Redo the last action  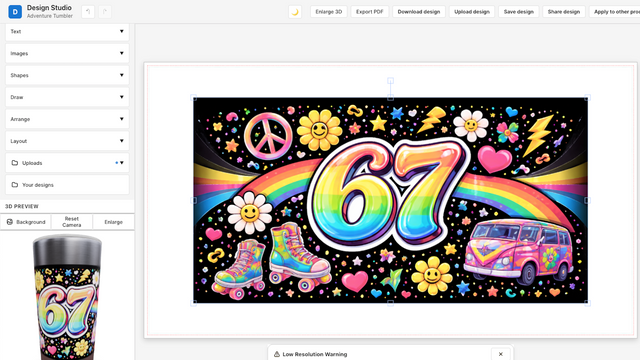click(x=105, y=12)
